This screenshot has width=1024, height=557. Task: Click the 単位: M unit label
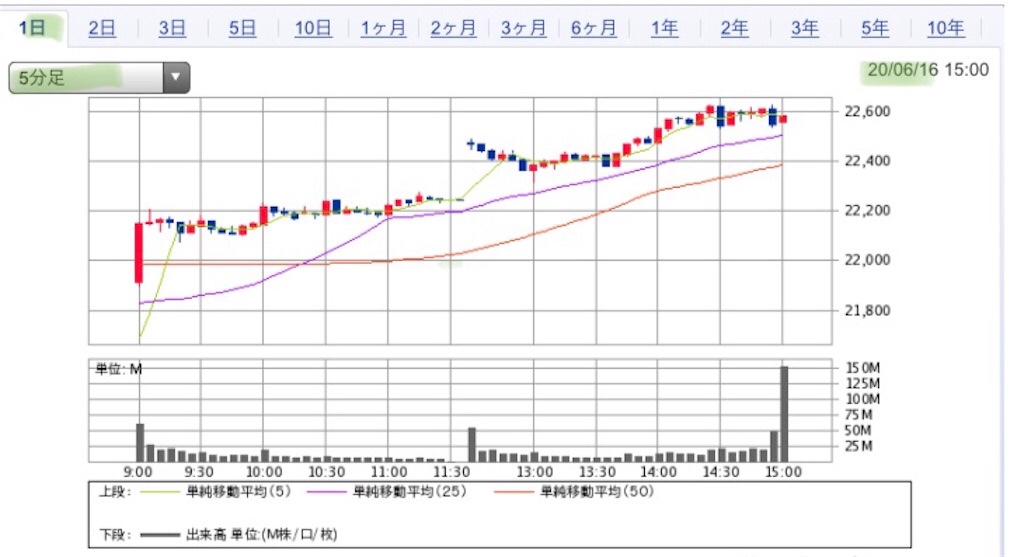[x=118, y=370]
